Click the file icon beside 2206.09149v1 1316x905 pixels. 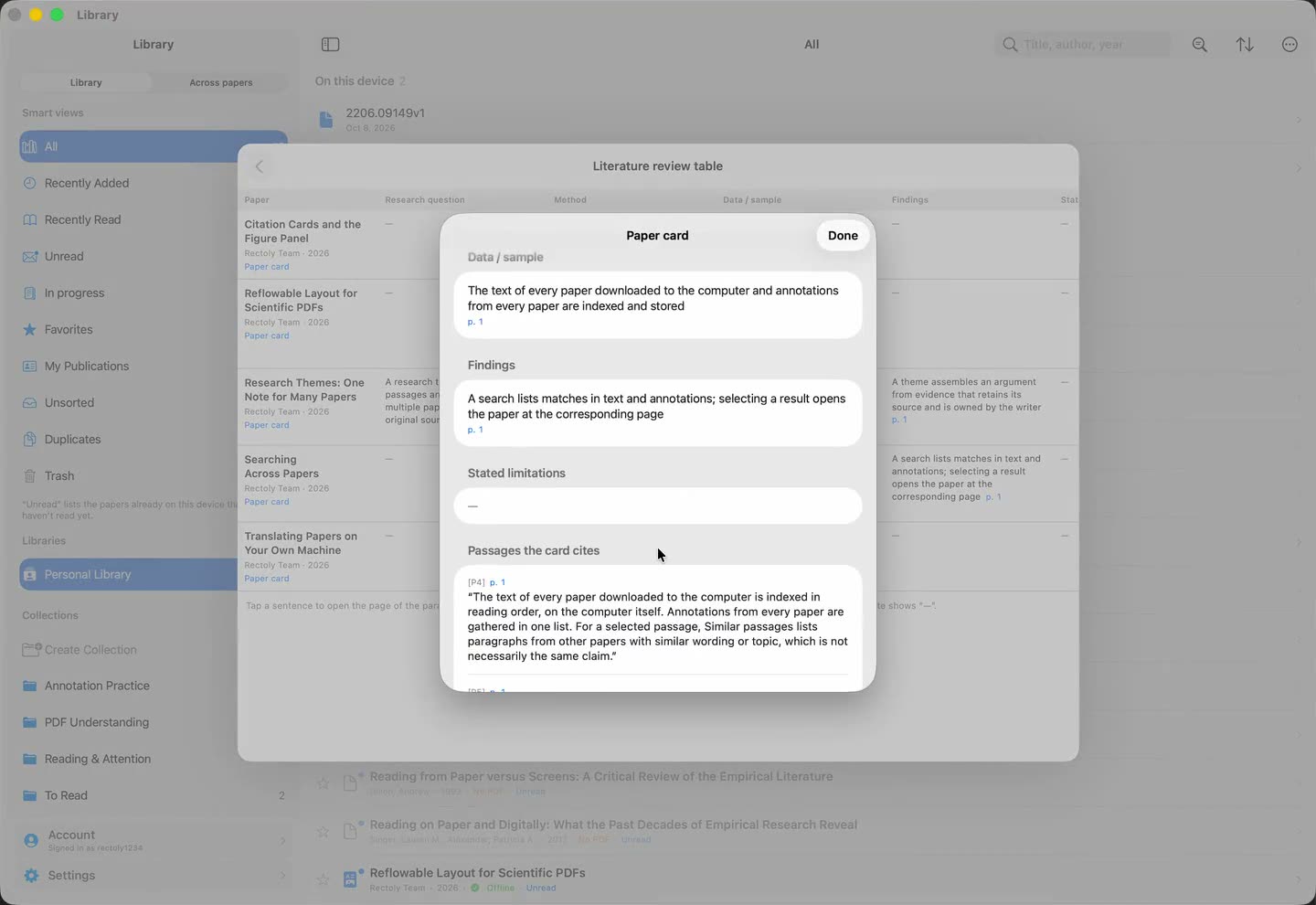326,120
